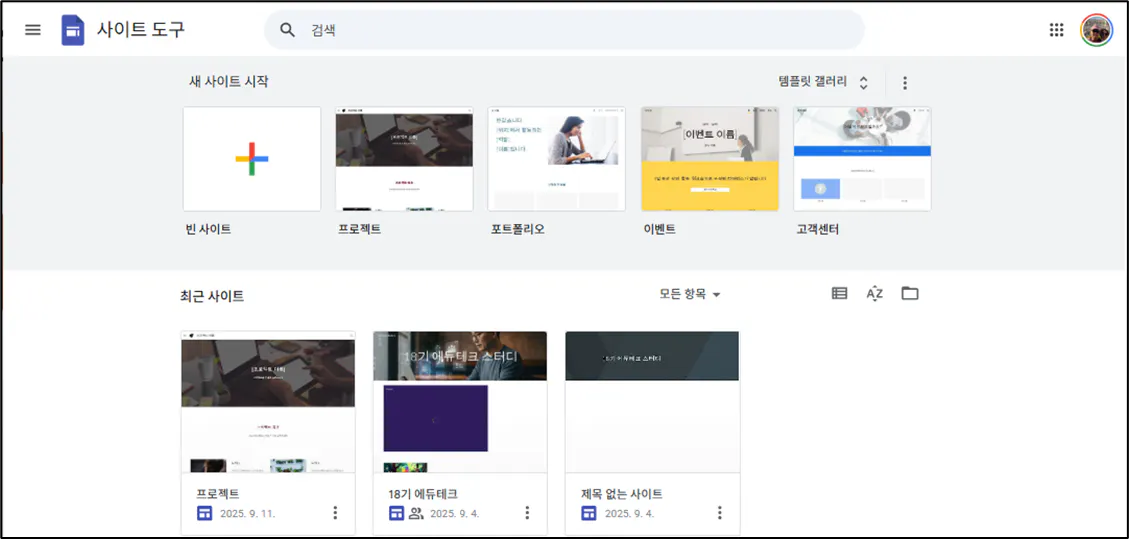
Task: Click the Sites icon under 18기 에듀테크
Action: tap(396, 513)
